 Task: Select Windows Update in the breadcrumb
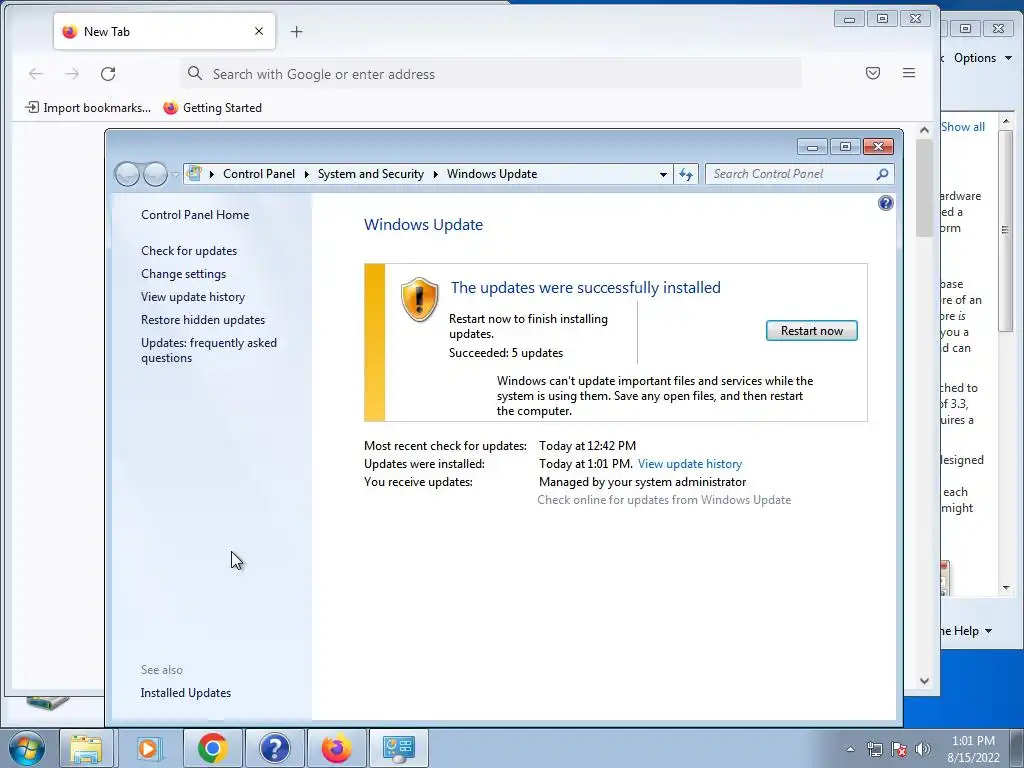(492, 174)
